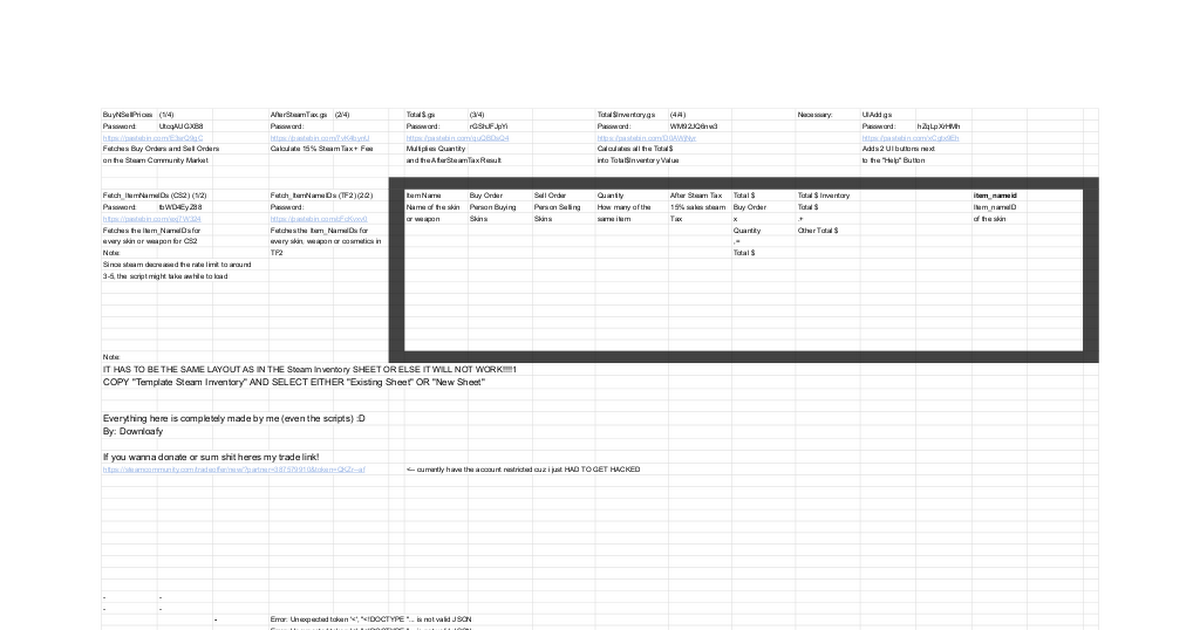The image size is (1200, 630).
Task: Select the Fetch_ItemNameIDs (CS2) (1/2) cell
Action: (155, 195)
